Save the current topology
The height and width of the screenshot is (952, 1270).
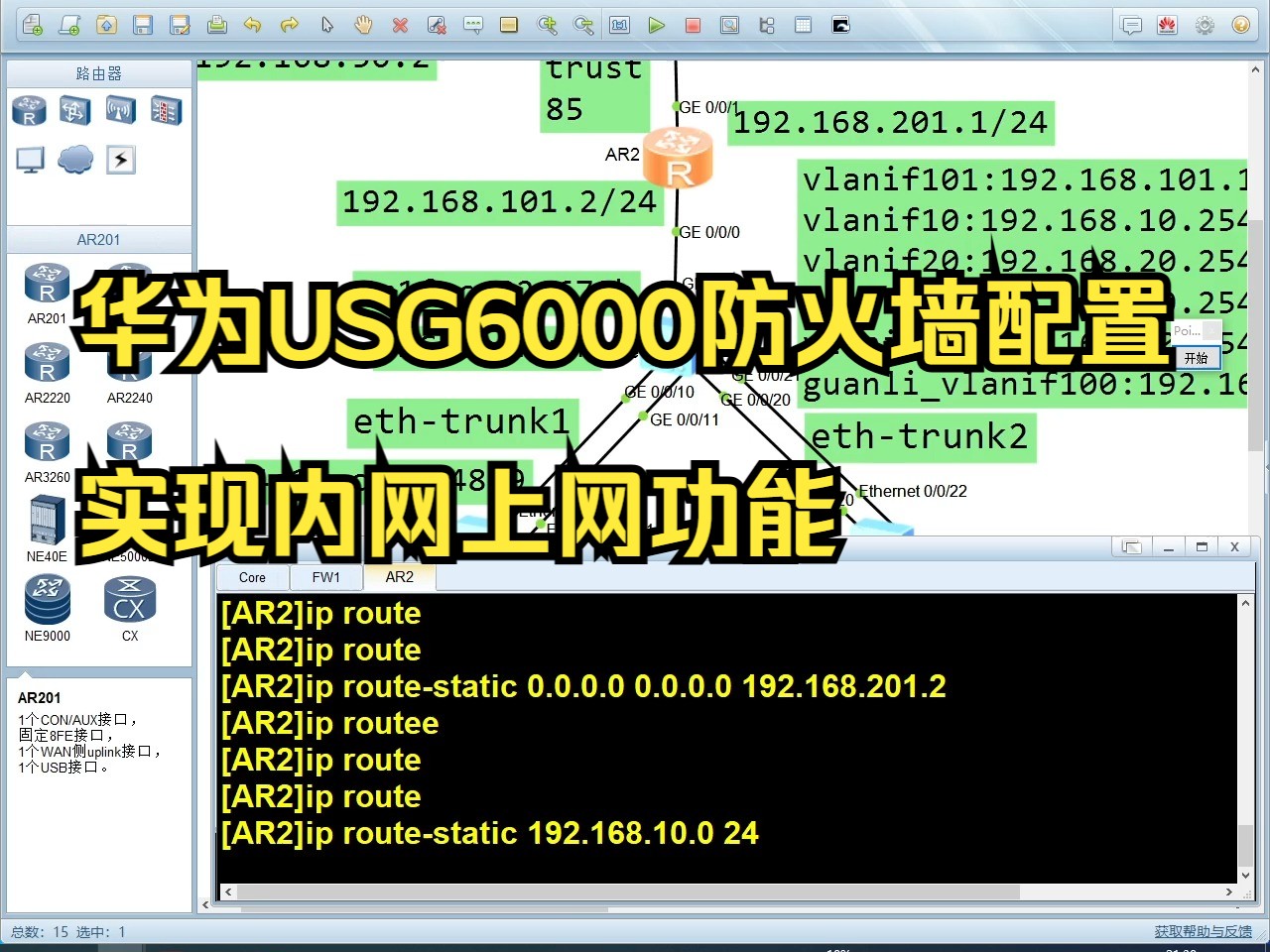pos(145,25)
